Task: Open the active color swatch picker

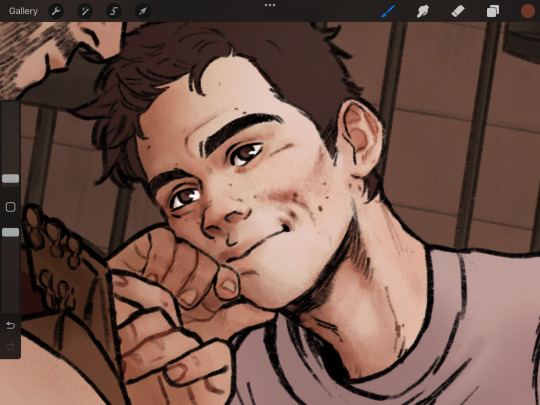Action: pos(527,11)
